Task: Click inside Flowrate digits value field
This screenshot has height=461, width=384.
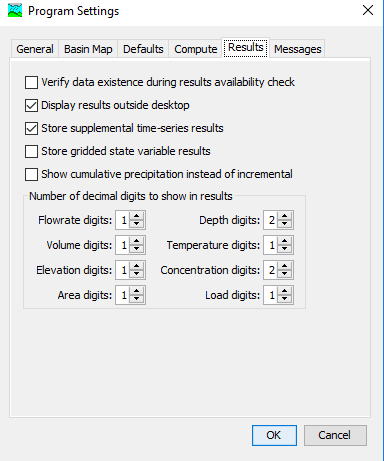Action: click(123, 220)
